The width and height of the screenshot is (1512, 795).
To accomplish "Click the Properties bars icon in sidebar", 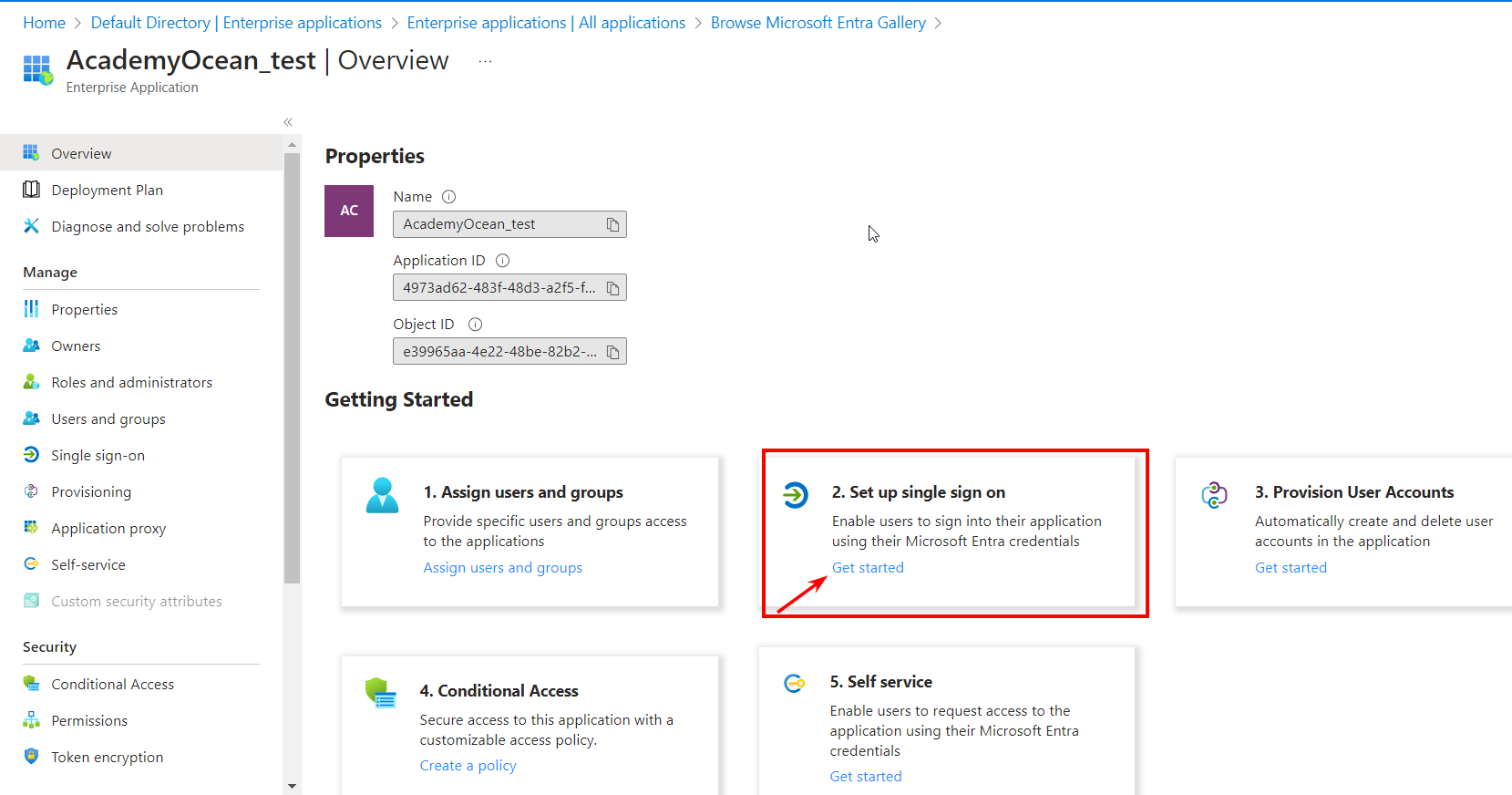I will click(31, 308).
